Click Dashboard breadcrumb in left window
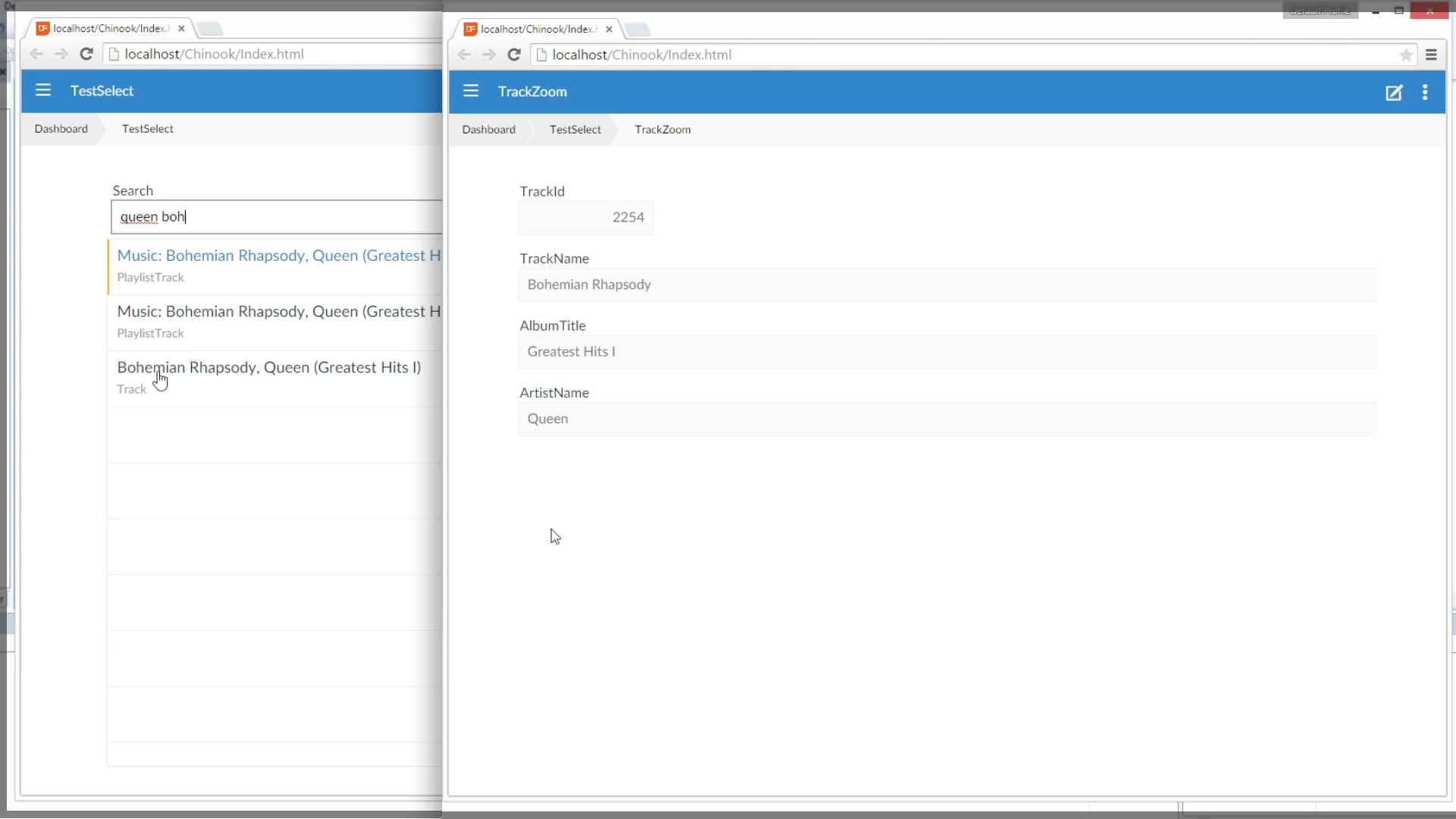The width and height of the screenshot is (1456, 819). click(x=61, y=129)
